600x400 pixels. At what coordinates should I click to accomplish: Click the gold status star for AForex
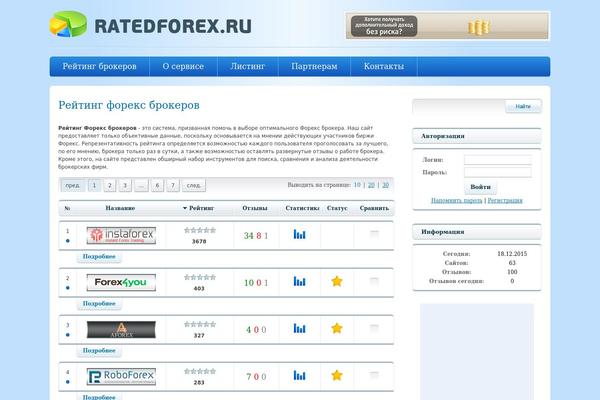[x=337, y=328]
